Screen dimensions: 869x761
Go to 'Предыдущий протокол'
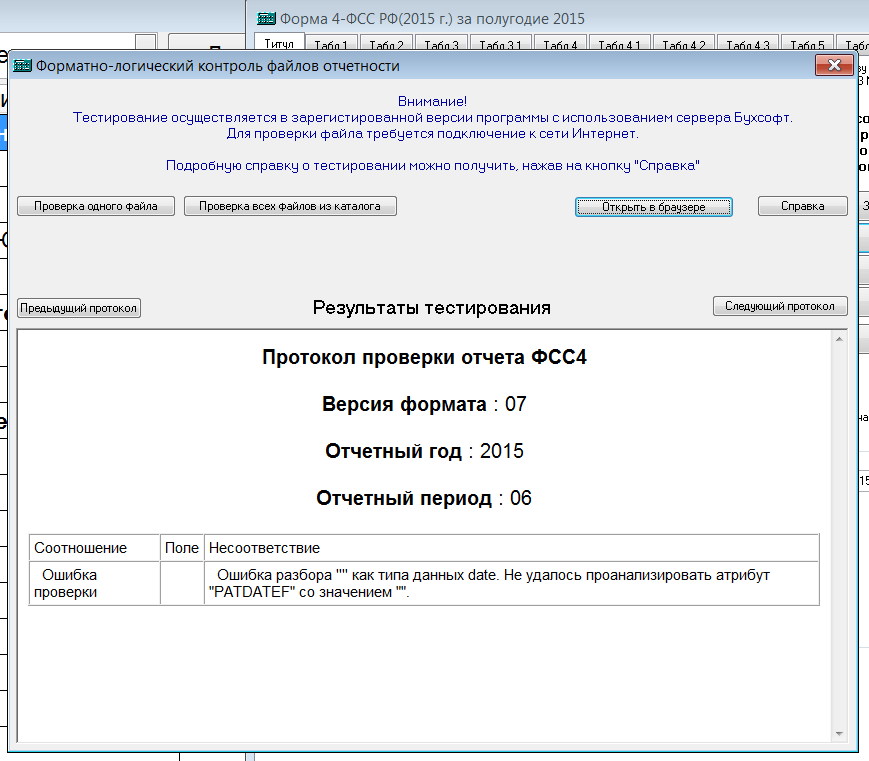point(79,308)
